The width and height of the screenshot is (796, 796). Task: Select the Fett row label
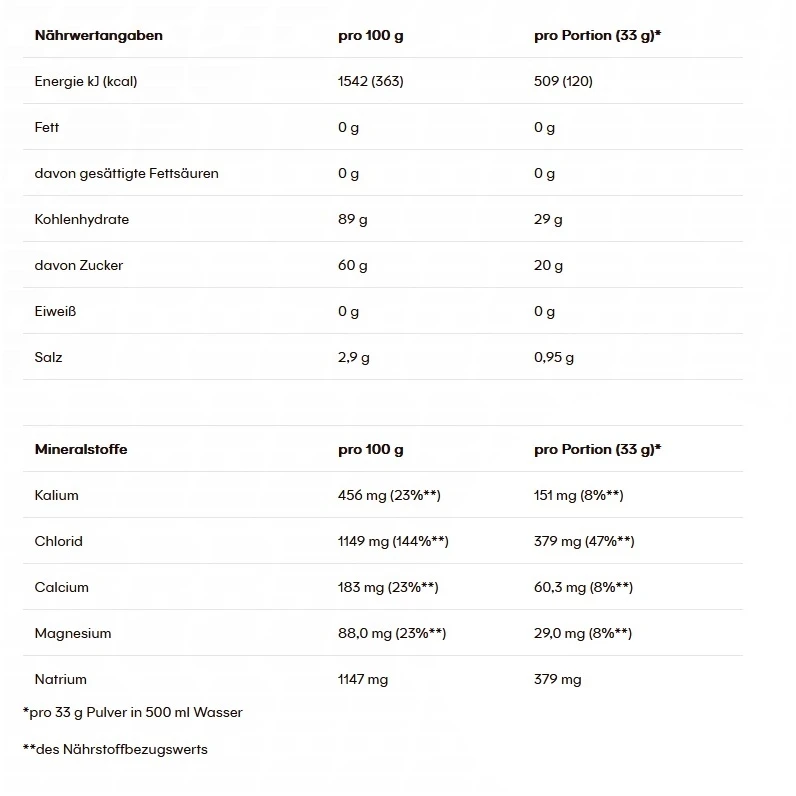click(x=47, y=128)
